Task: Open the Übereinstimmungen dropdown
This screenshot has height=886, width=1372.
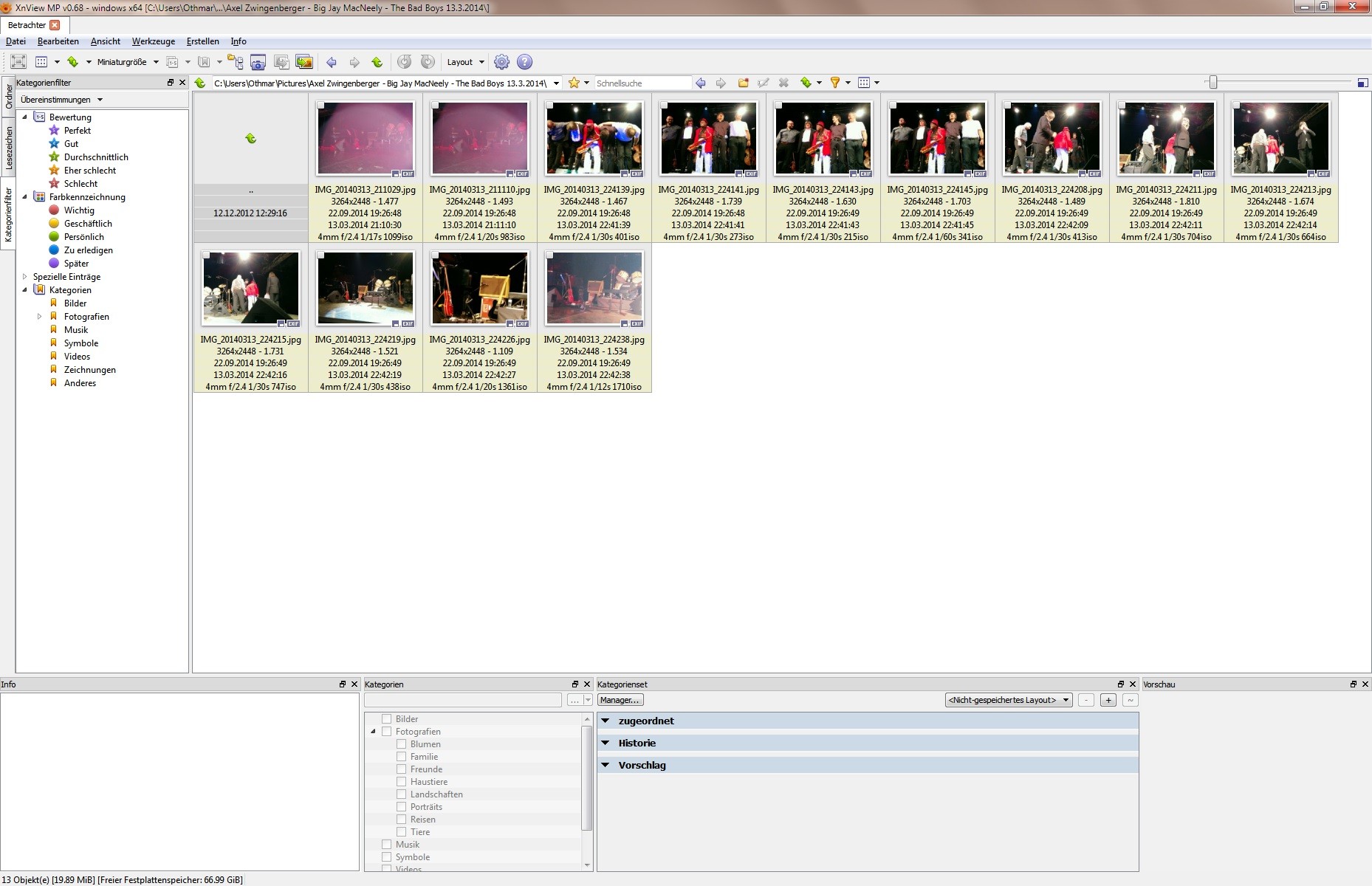Action: [x=62, y=100]
